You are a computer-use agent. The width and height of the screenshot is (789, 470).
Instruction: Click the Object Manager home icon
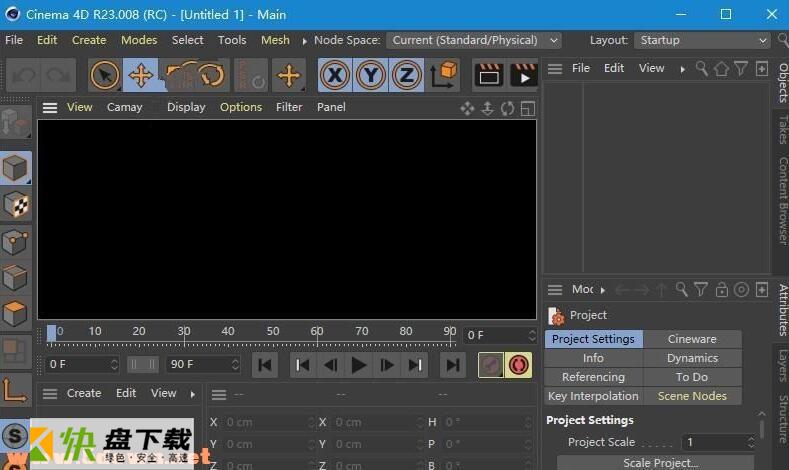[721, 68]
